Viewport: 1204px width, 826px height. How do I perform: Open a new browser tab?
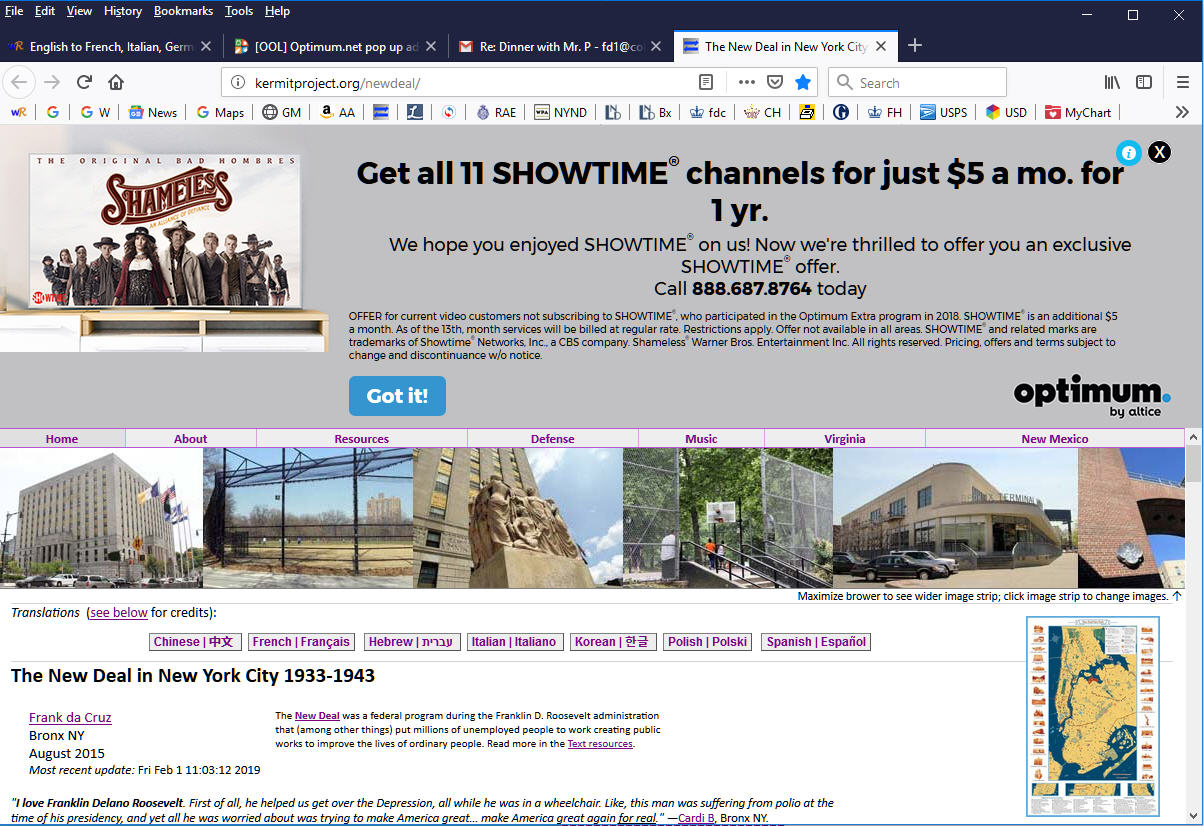(914, 46)
